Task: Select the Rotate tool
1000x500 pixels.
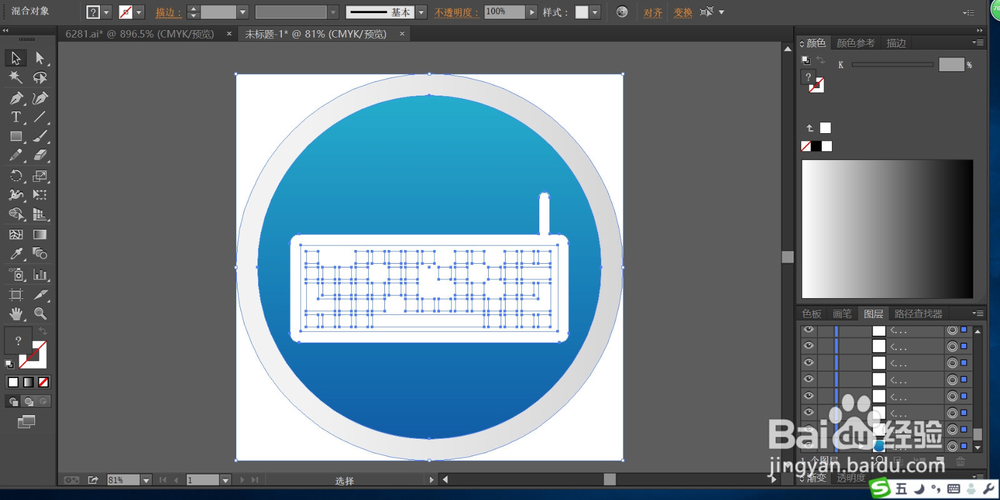Action: [x=16, y=175]
